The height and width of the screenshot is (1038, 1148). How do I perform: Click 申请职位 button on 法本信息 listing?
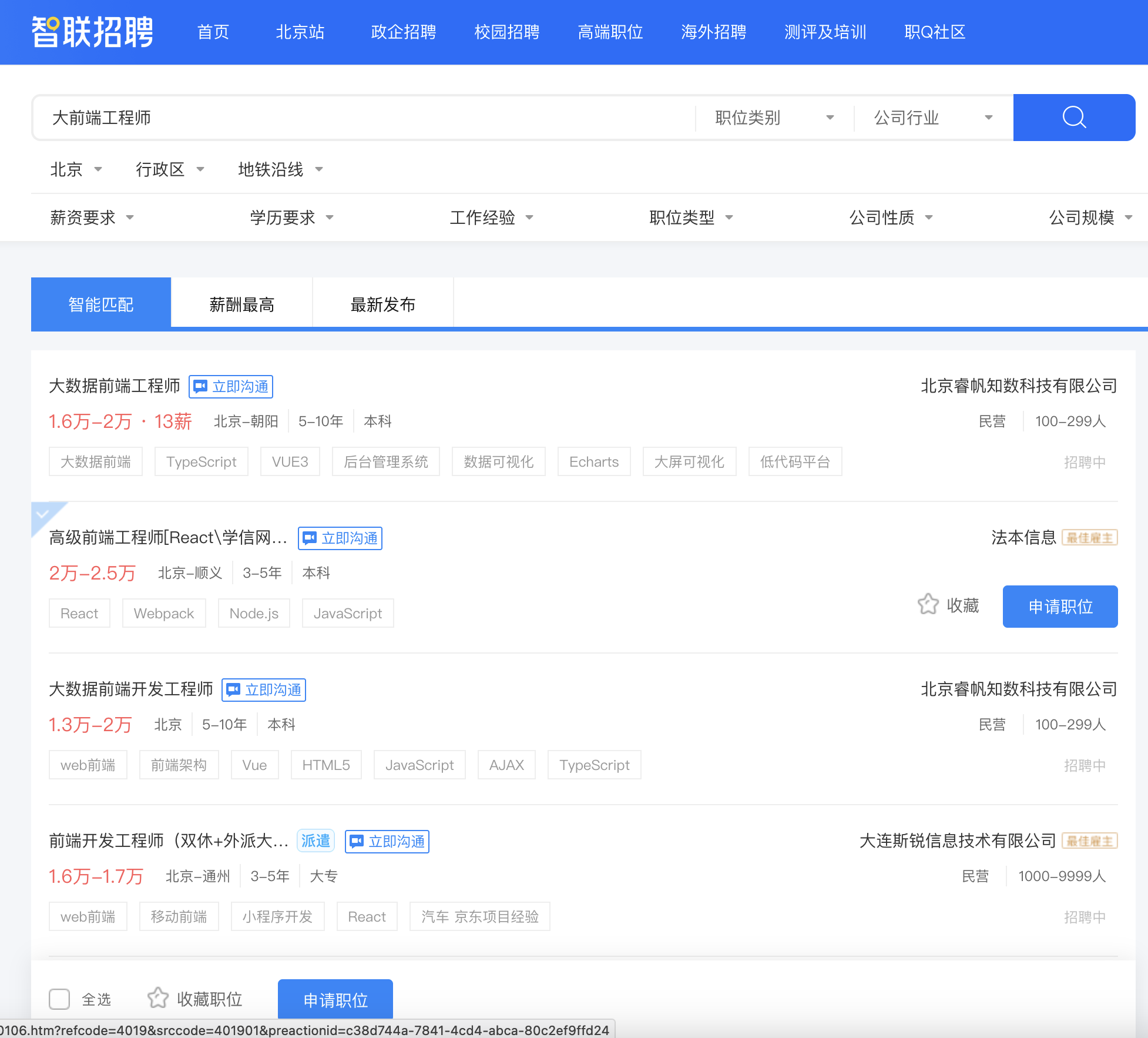click(1059, 607)
